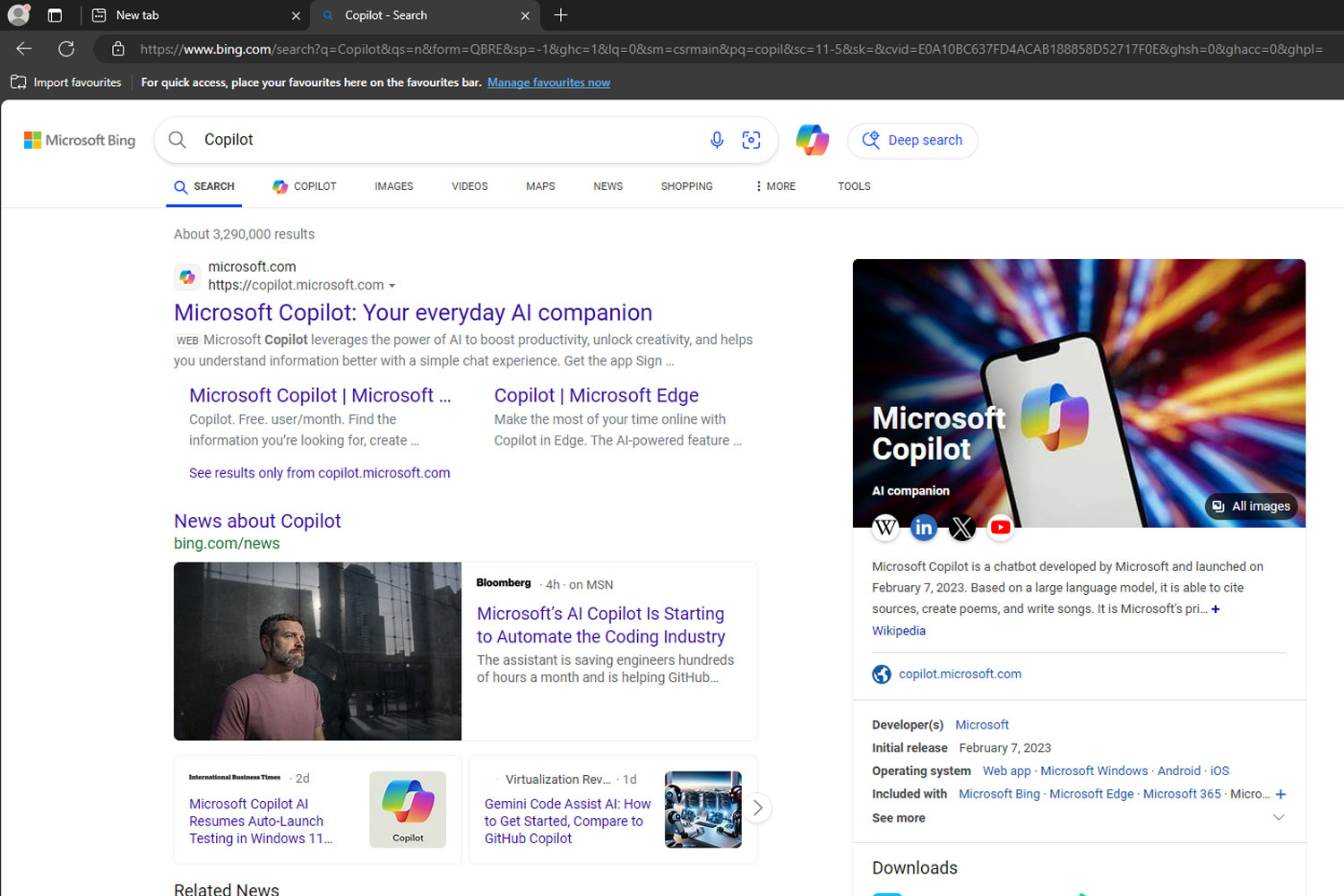Click globe icon next to copilot.microsoft.com
The image size is (1344, 896).
[882, 675]
